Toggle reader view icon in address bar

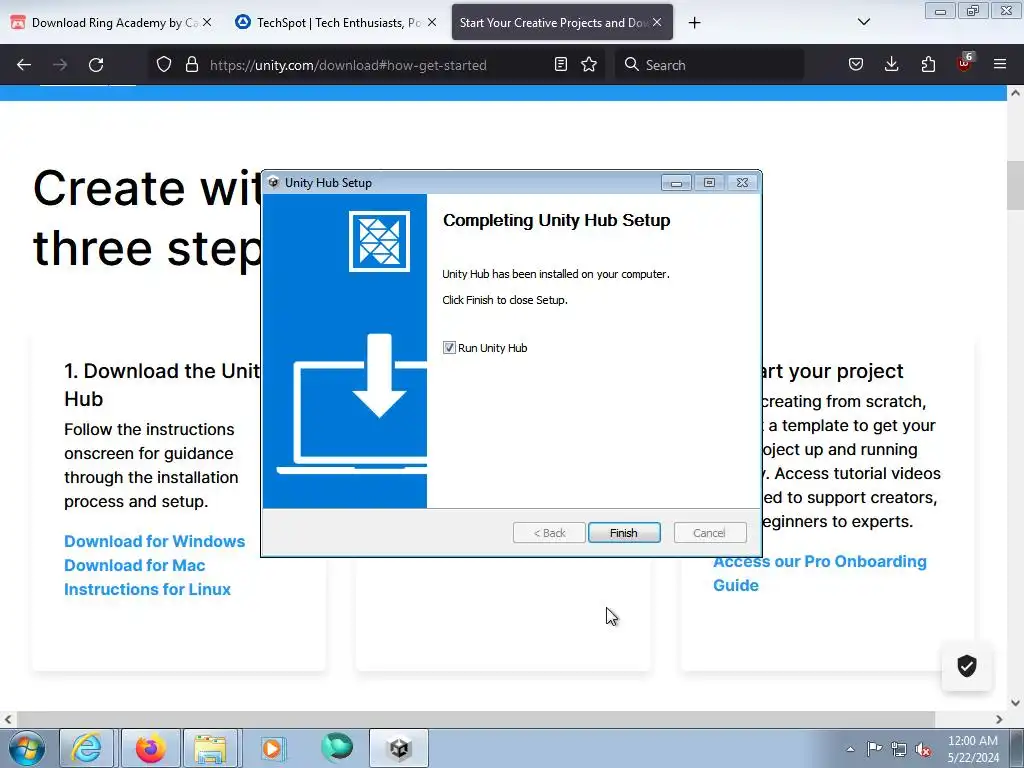(x=561, y=64)
